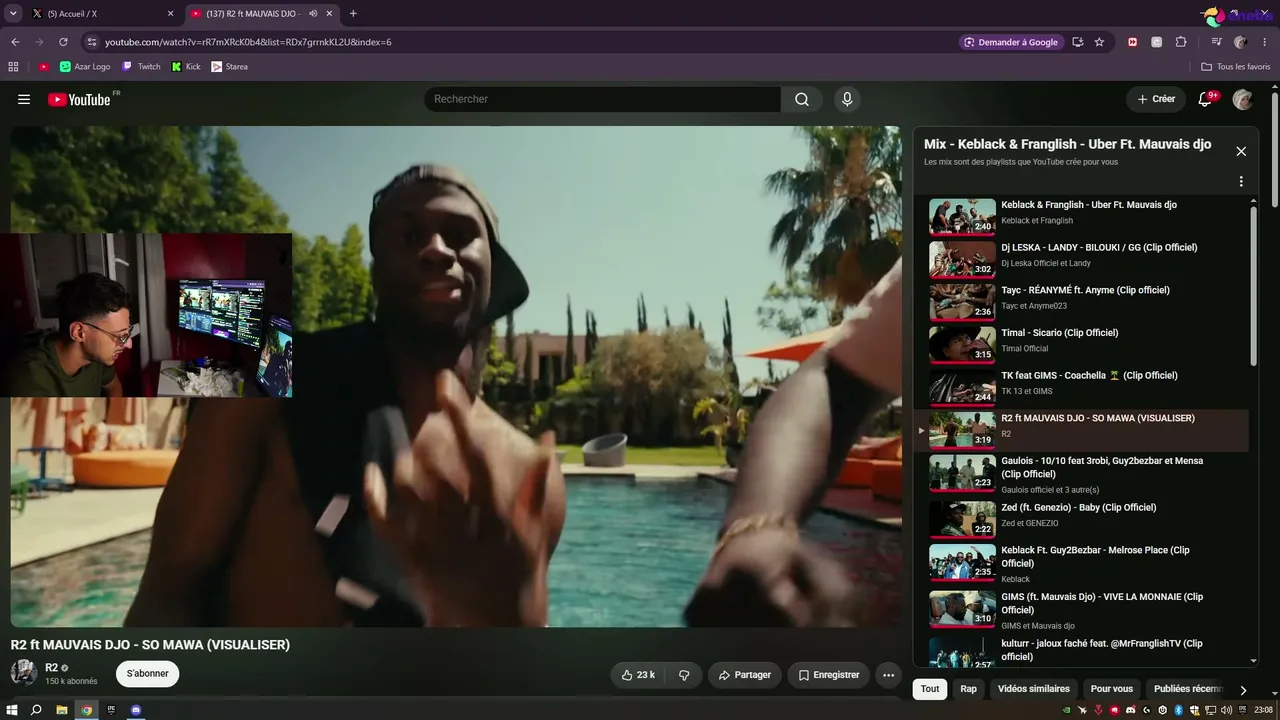Click the YouTube search magnifier button
Image resolution: width=1280 pixels, height=720 pixels.
click(x=802, y=99)
